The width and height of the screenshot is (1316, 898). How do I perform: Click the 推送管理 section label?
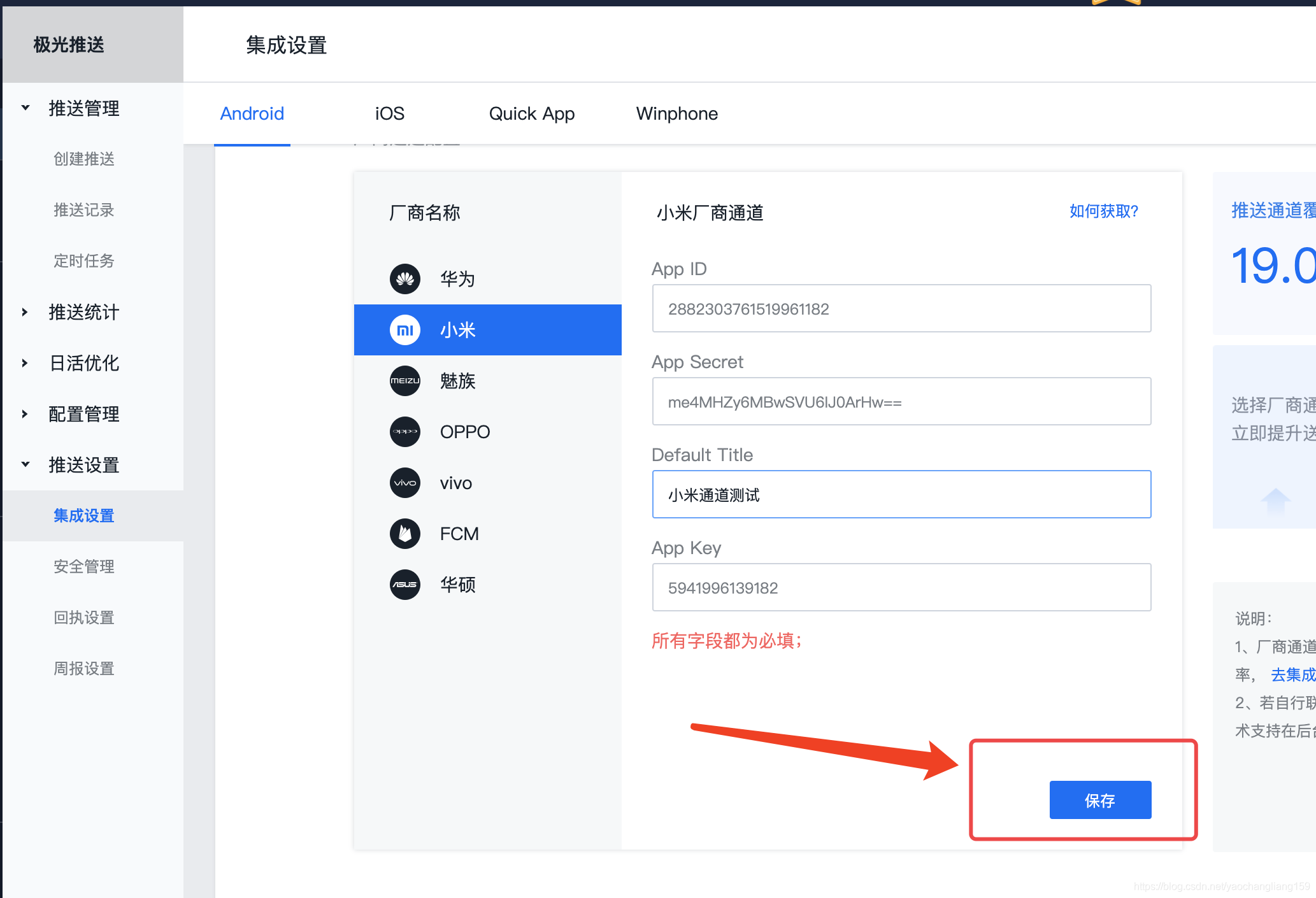click(x=84, y=108)
